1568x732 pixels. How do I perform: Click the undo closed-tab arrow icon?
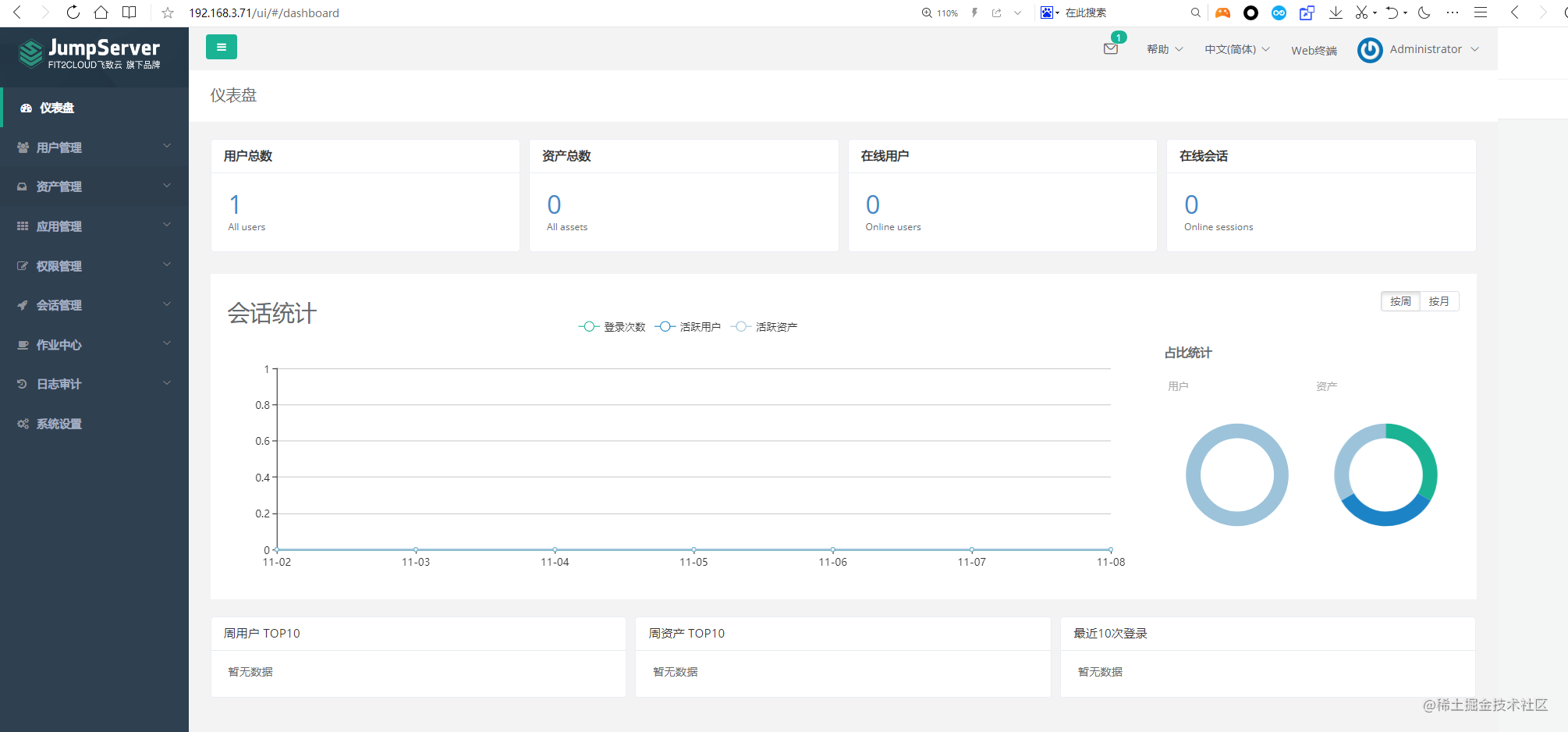(1392, 12)
